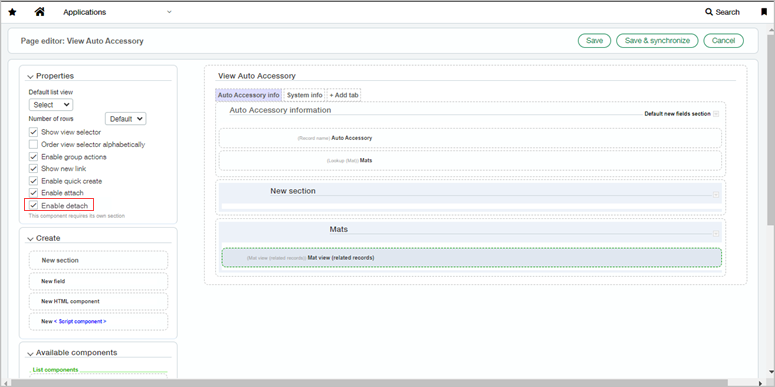Switch to Auto Accessory info tab
Image resolution: width=775 pixels, height=387 pixels.
pyautogui.click(x=249, y=95)
